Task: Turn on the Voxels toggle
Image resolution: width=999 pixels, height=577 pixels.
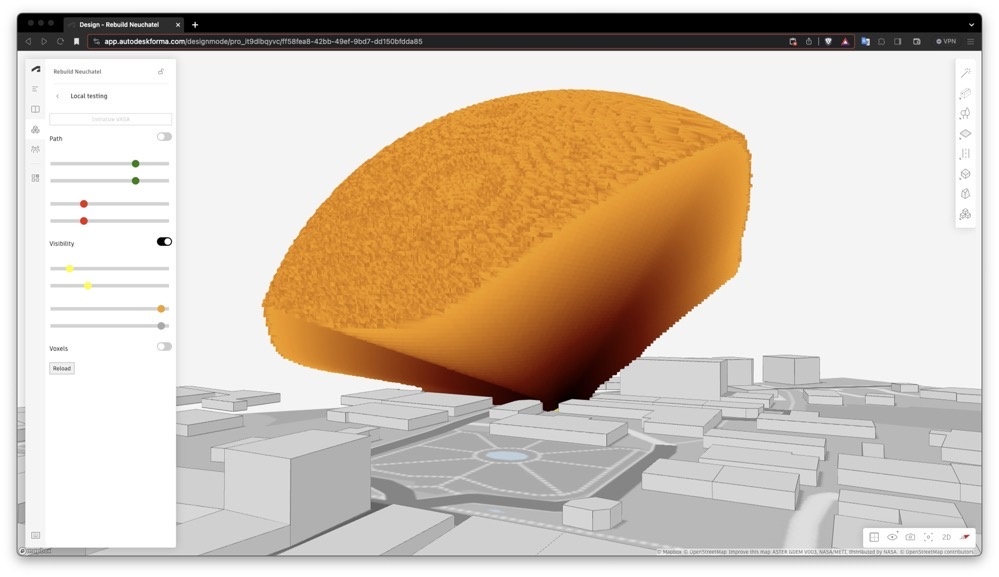Action: click(x=163, y=346)
